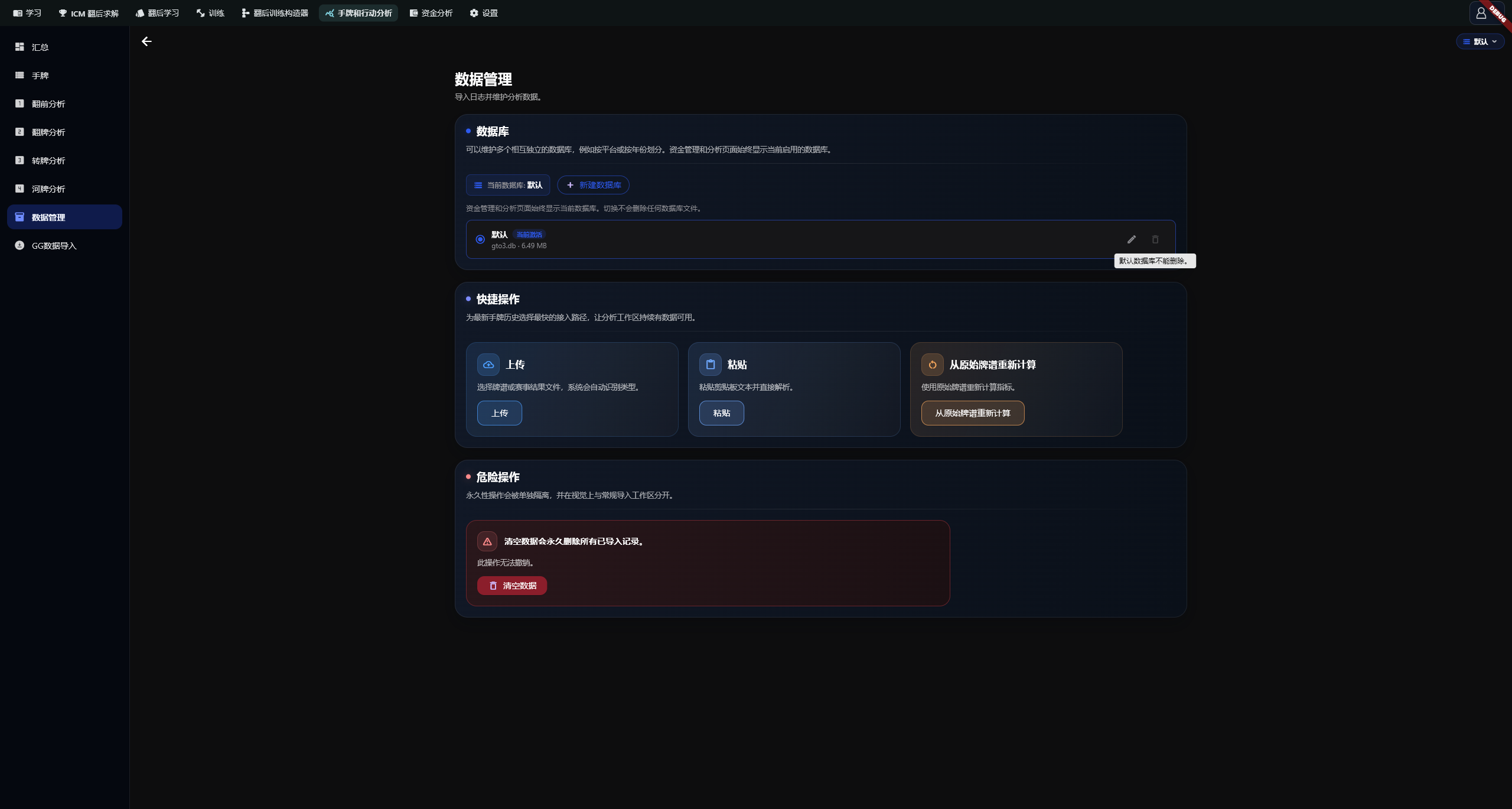Viewport: 1512px width, 809px height.
Task: Click the 数据管理 page heading
Action: coord(483,79)
